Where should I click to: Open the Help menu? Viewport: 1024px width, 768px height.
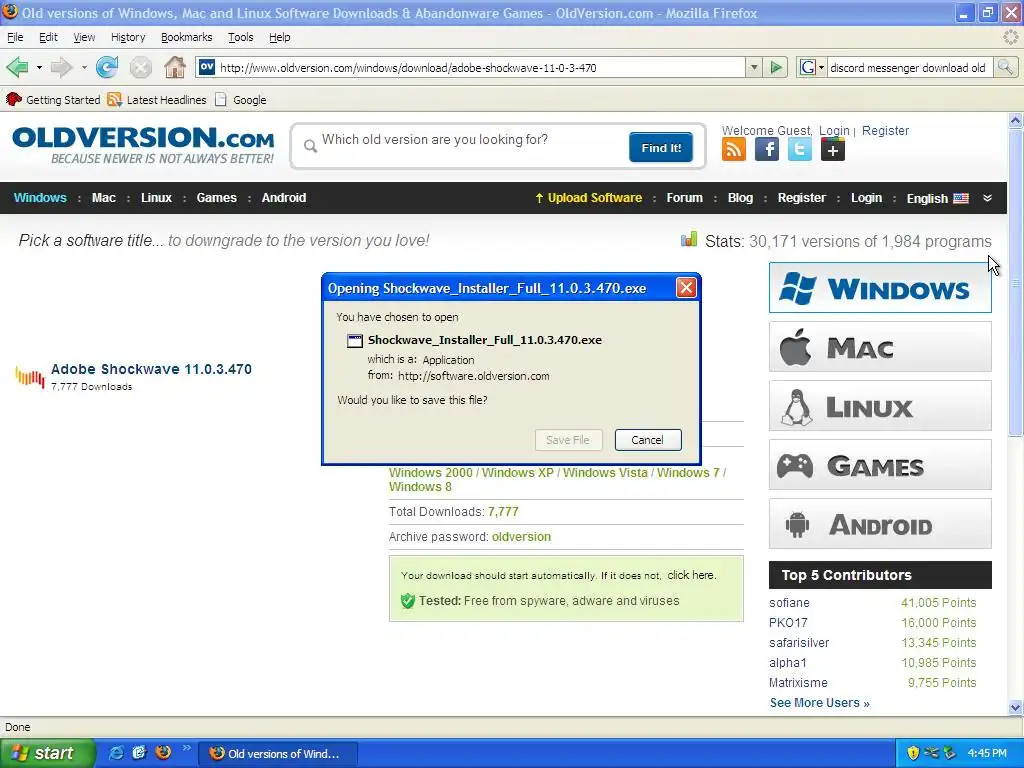coord(280,37)
